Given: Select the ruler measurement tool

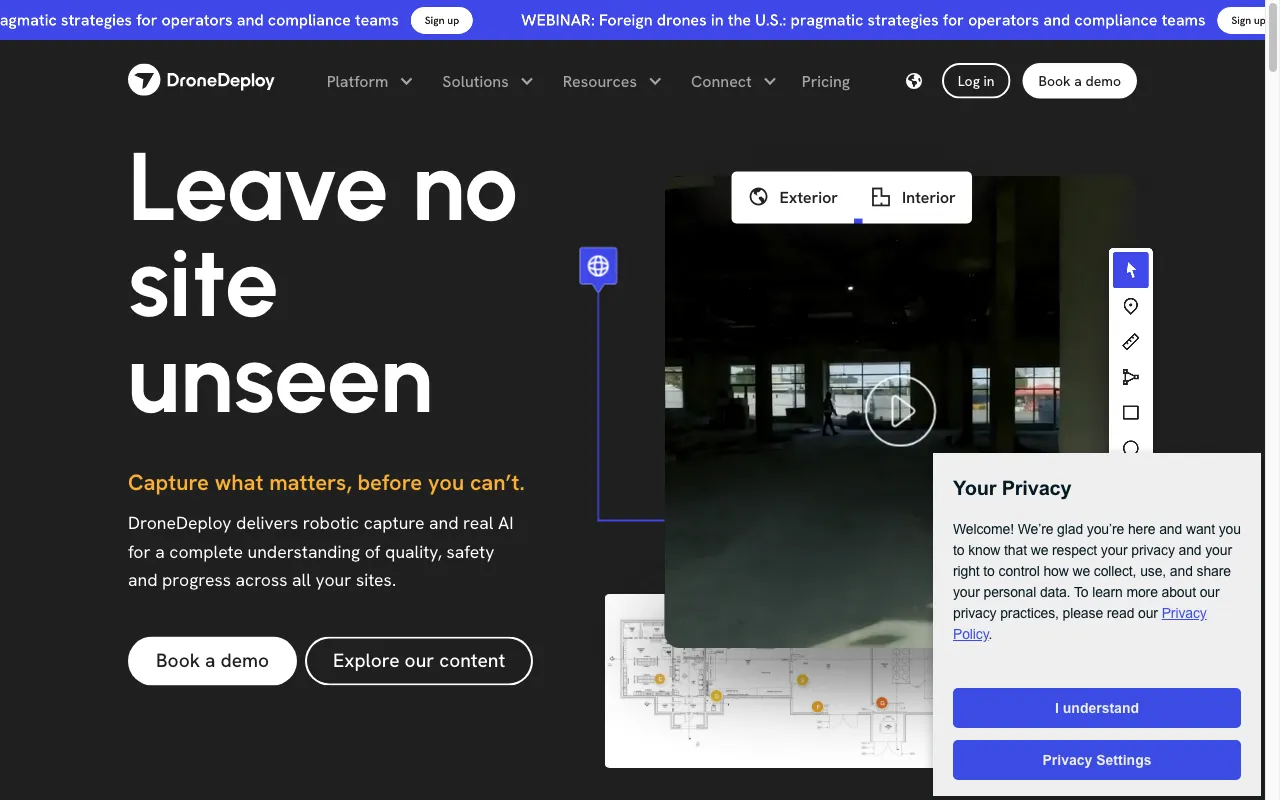Looking at the screenshot, I should click(1131, 342).
